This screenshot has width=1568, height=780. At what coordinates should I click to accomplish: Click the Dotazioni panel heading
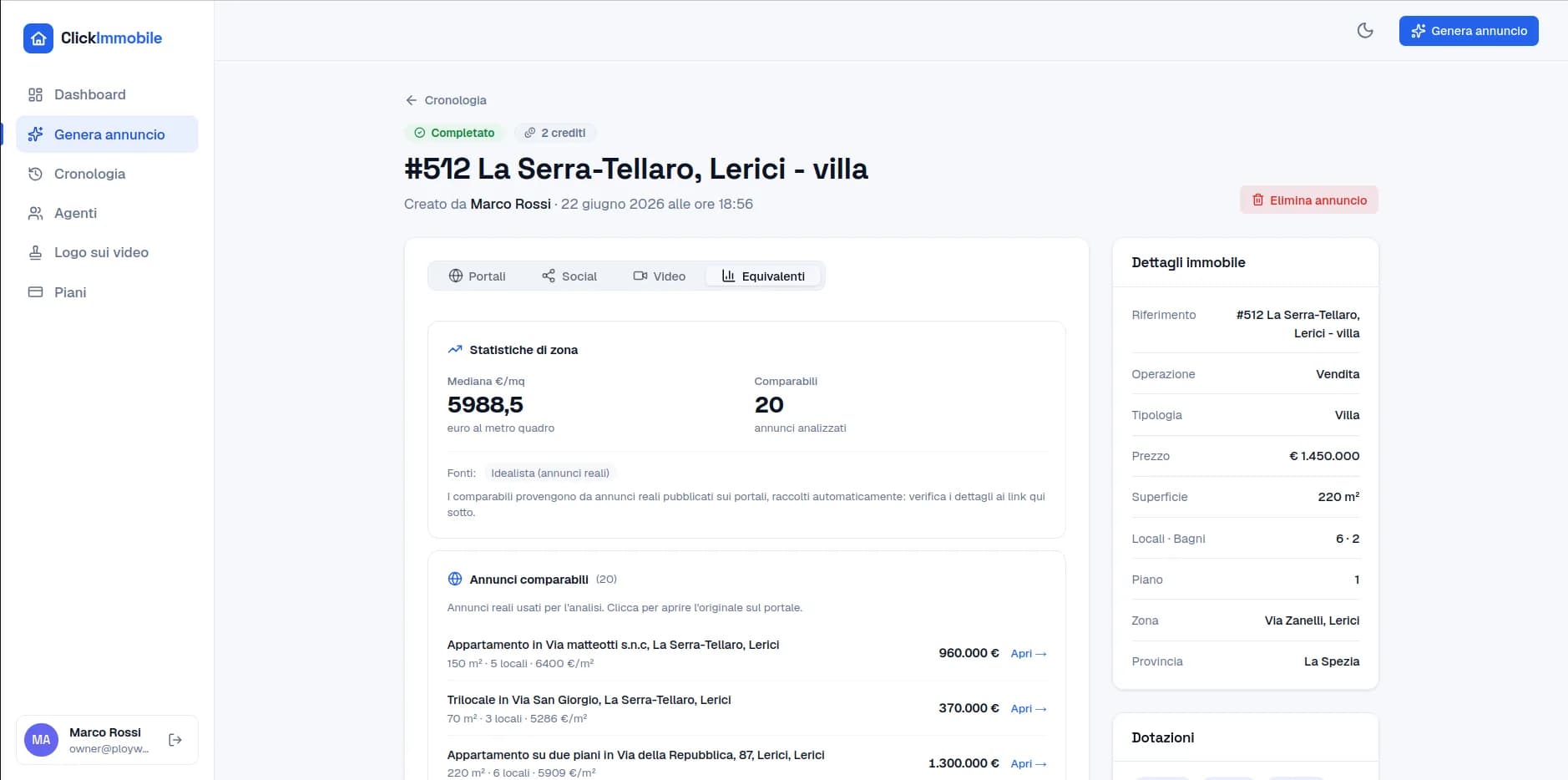(x=1162, y=737)
